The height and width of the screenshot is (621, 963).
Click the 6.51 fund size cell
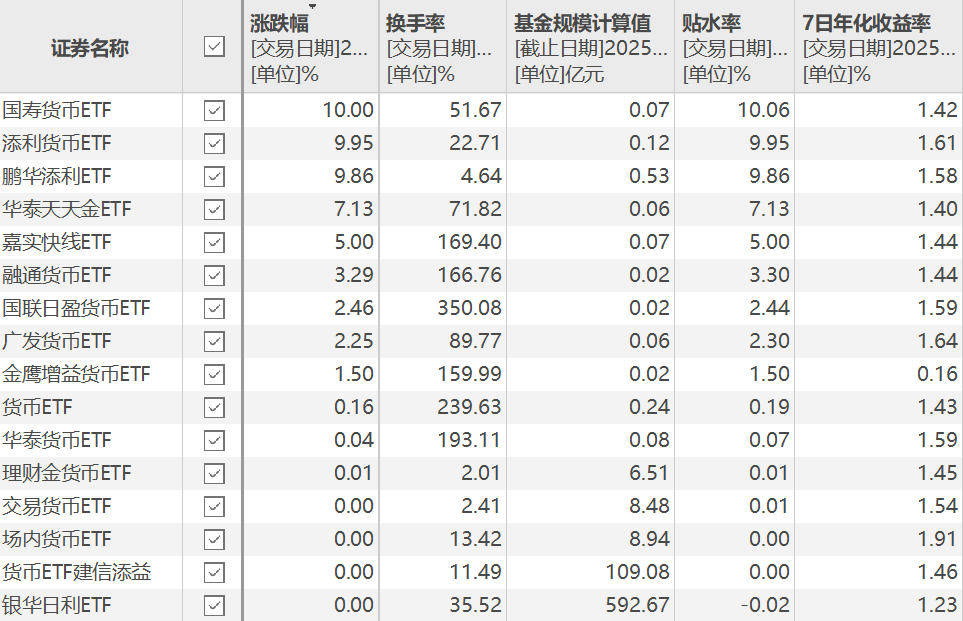[x=590, y=474]
